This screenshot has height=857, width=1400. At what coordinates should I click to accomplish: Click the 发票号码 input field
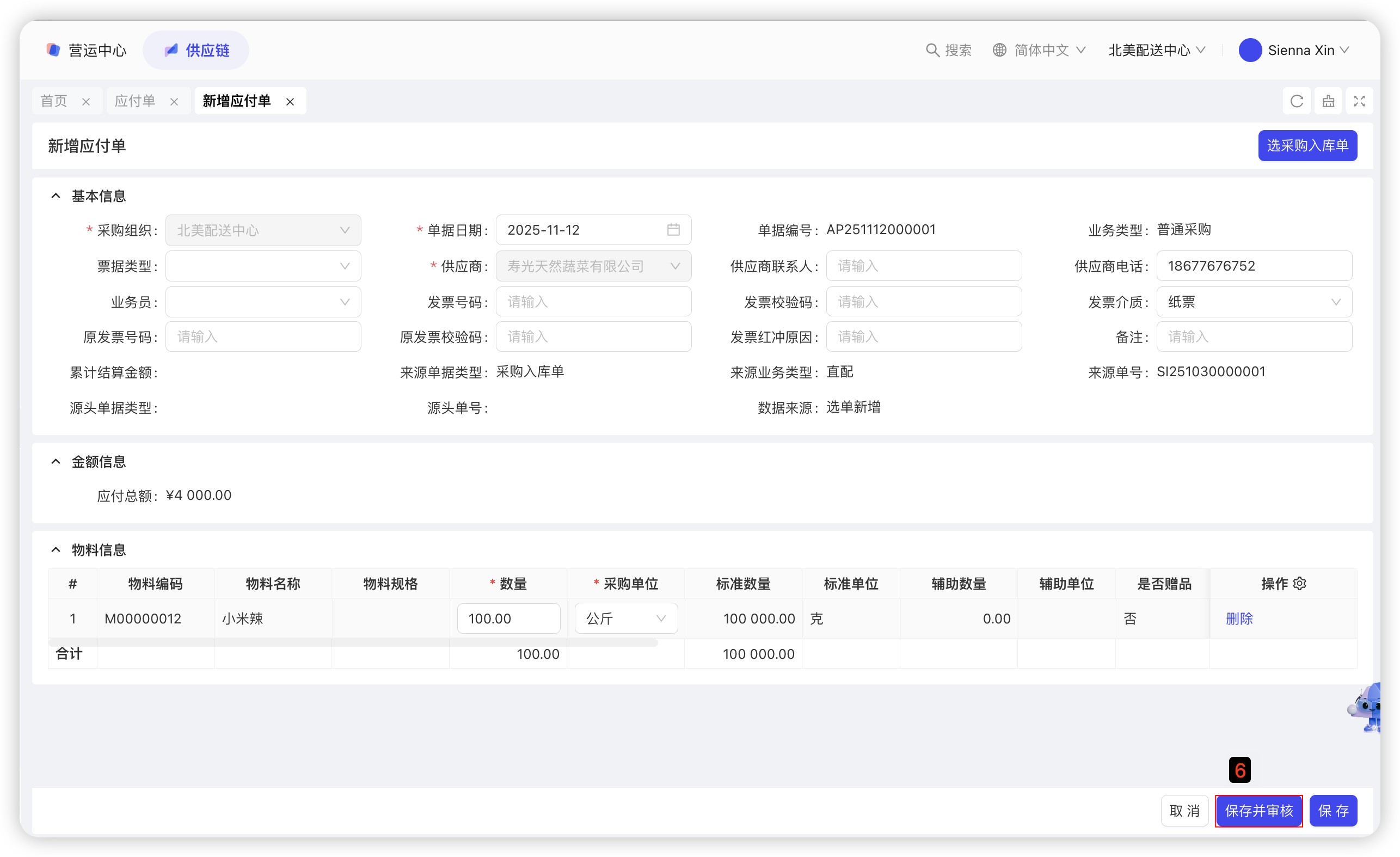coord(593,302)
